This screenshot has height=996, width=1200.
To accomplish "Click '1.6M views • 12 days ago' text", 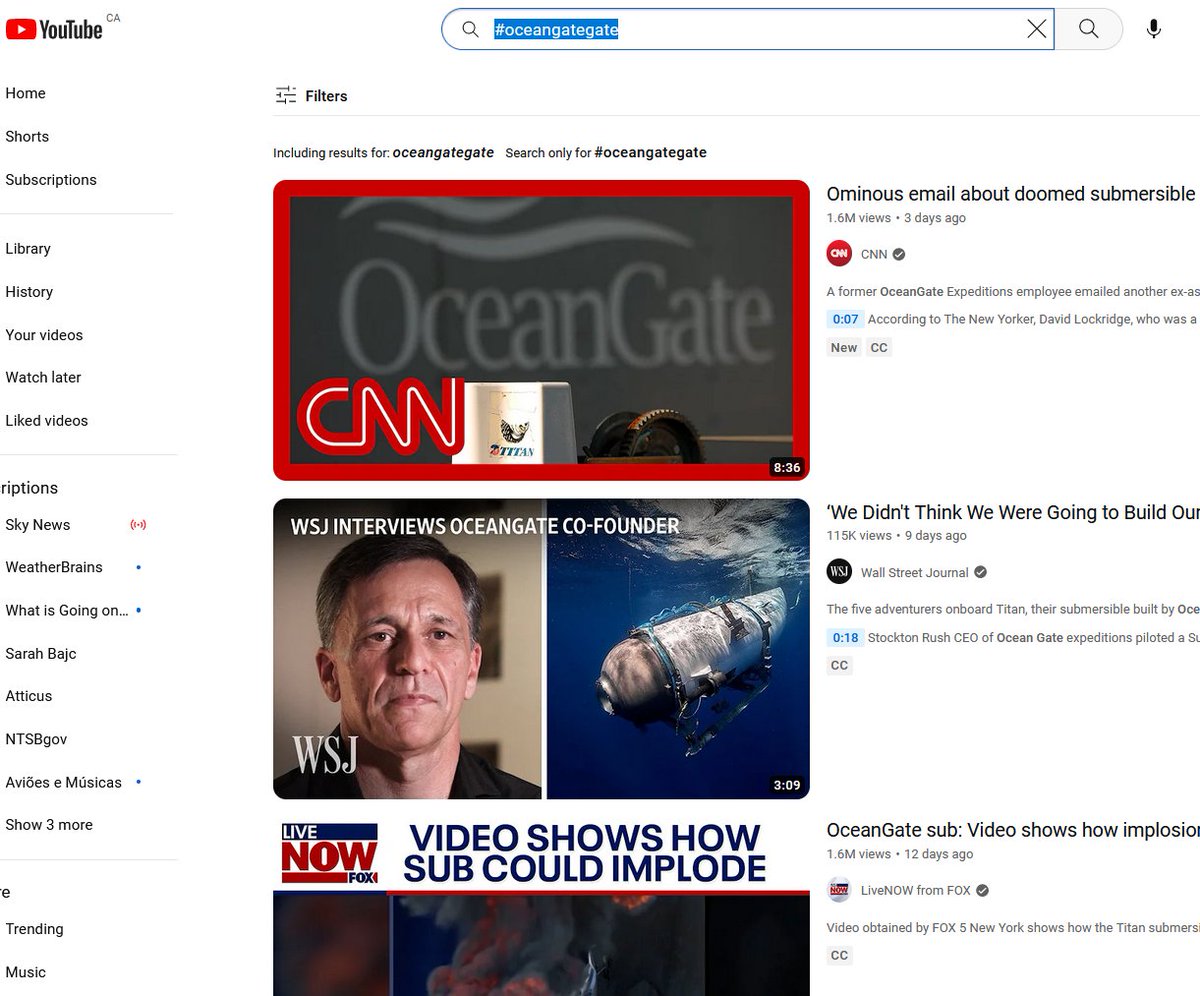I will pyautogui.click(x=900, y=854).
